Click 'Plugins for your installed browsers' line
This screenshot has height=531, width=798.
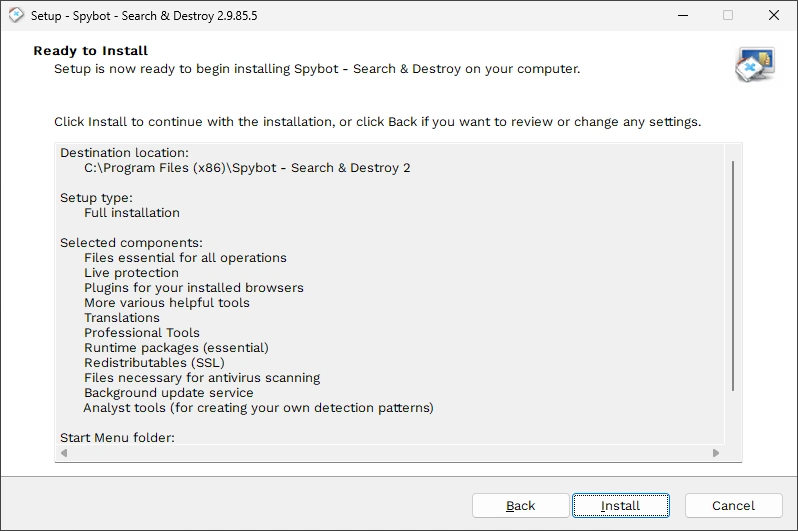(194, 288)
